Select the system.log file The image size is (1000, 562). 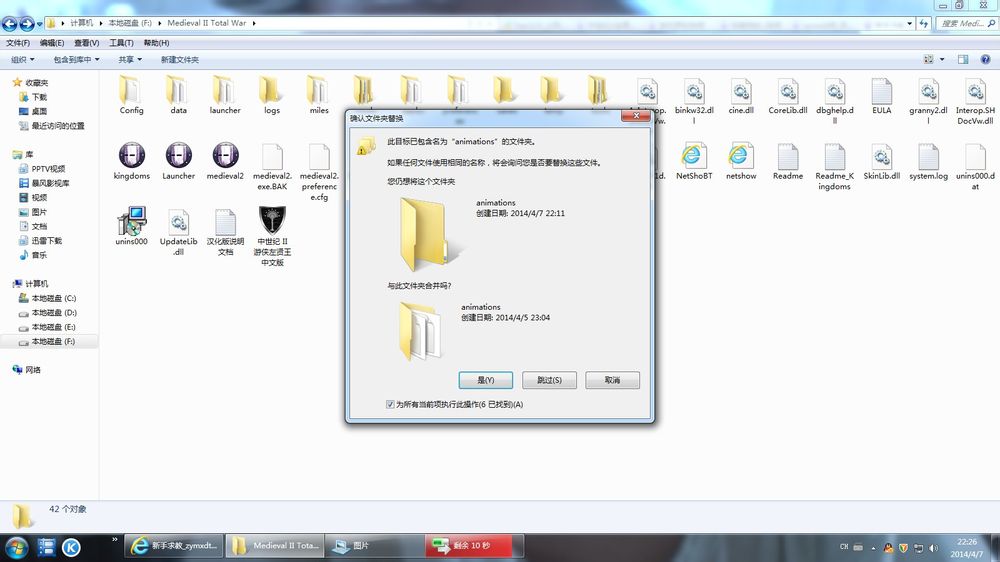(x=929, y=161)
